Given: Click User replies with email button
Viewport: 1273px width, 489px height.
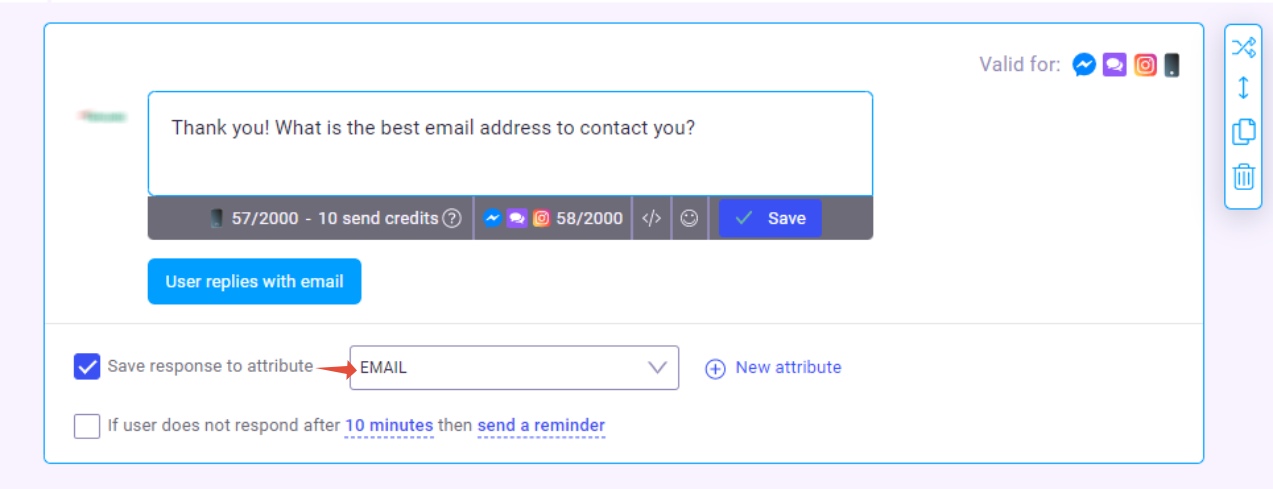Looking at the screenshot, I should 254,282.
